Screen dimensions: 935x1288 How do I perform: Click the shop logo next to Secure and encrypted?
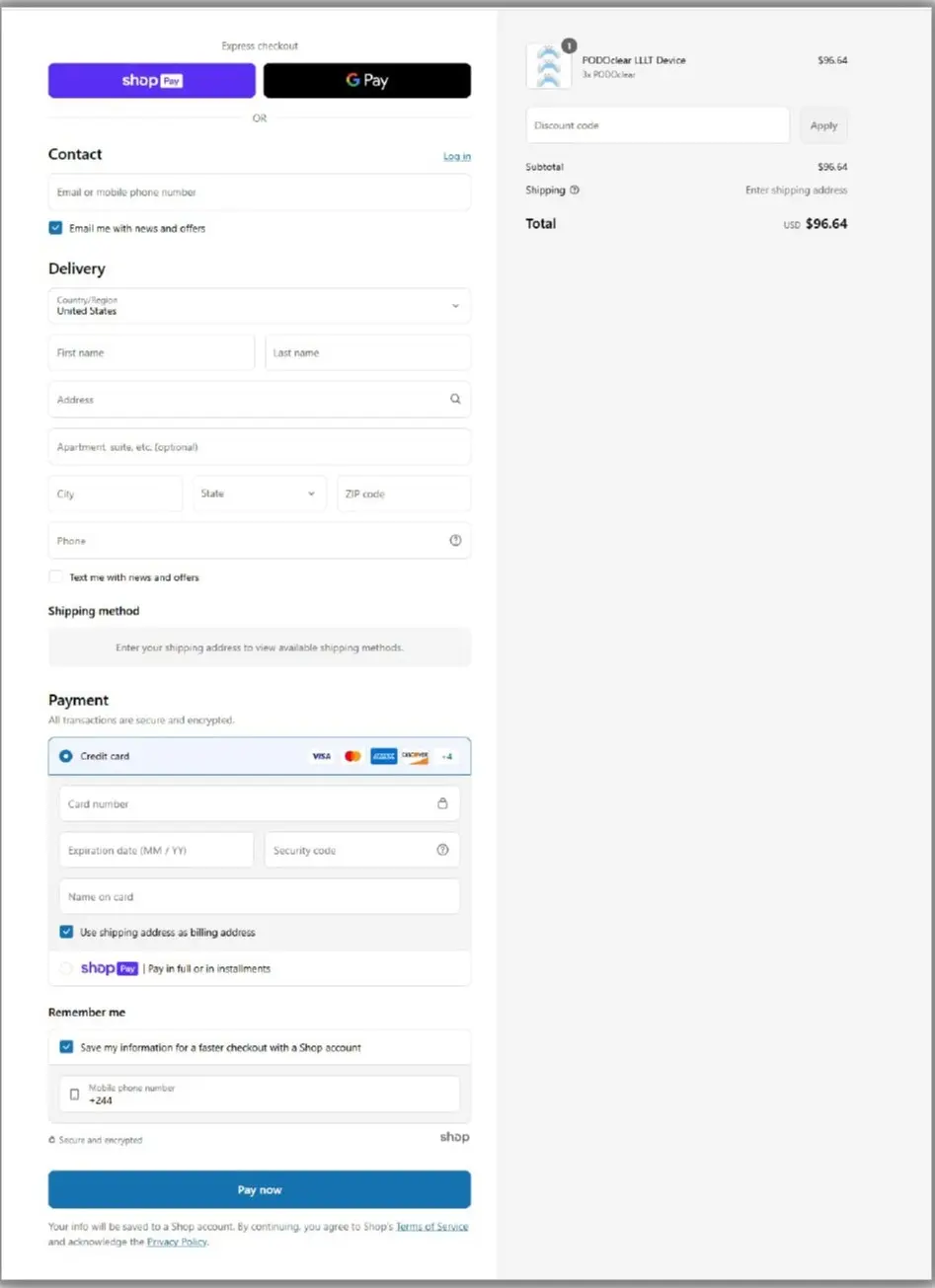[x=454, y=1136]
